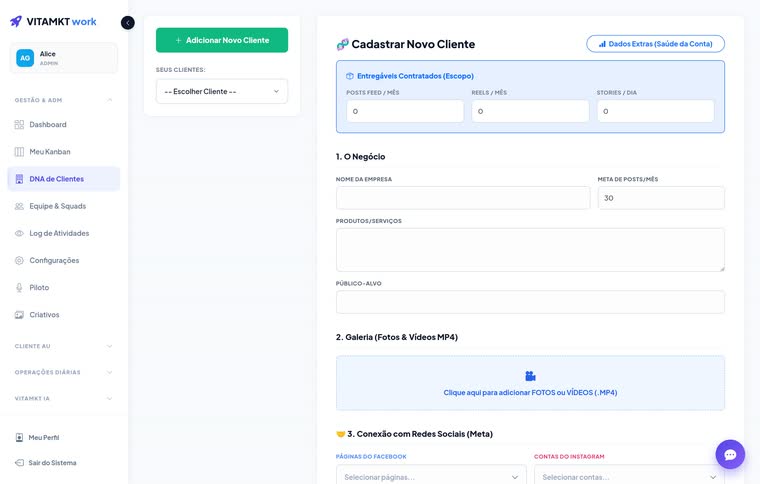760x484 pixels.
Task: Click the Dashboard grid icon
Action: coord(19,125)
